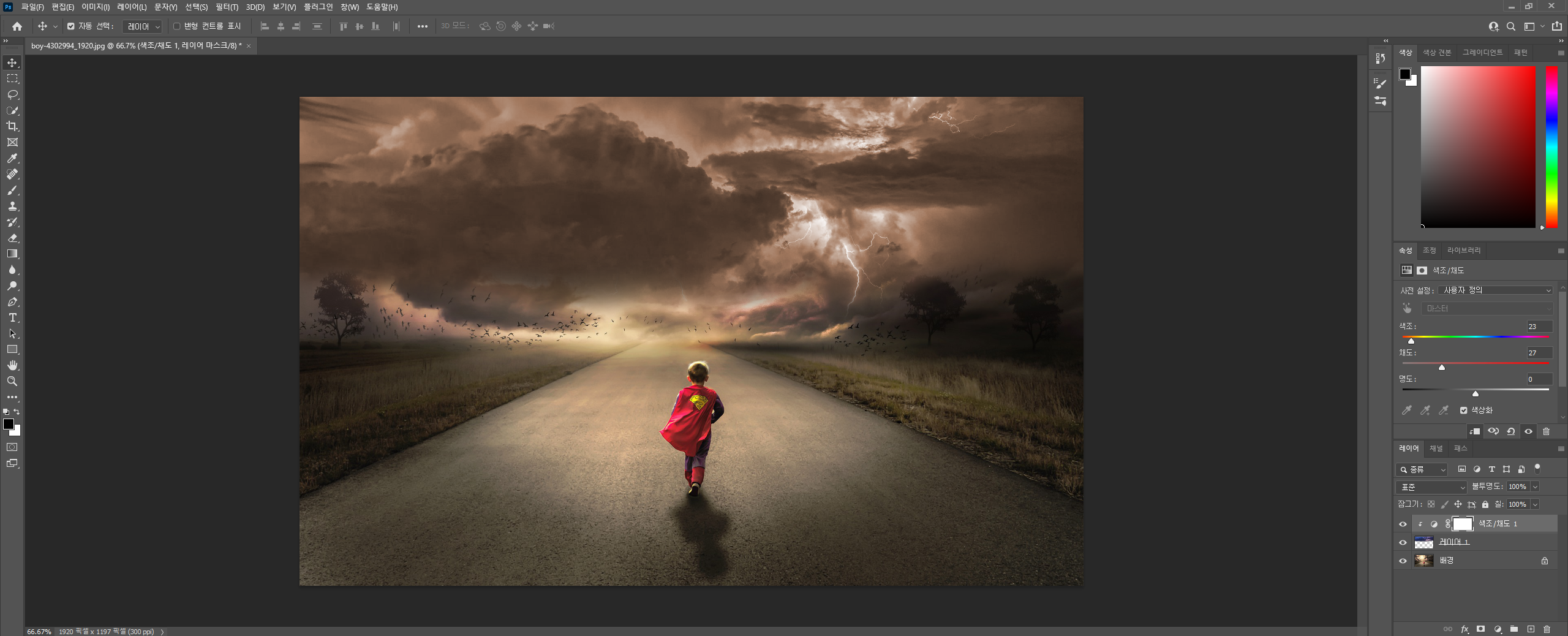Viewport: 1568px width, 636px height.
Task: Open the 이미지(I) menu
Action: [x=96, y=7]
